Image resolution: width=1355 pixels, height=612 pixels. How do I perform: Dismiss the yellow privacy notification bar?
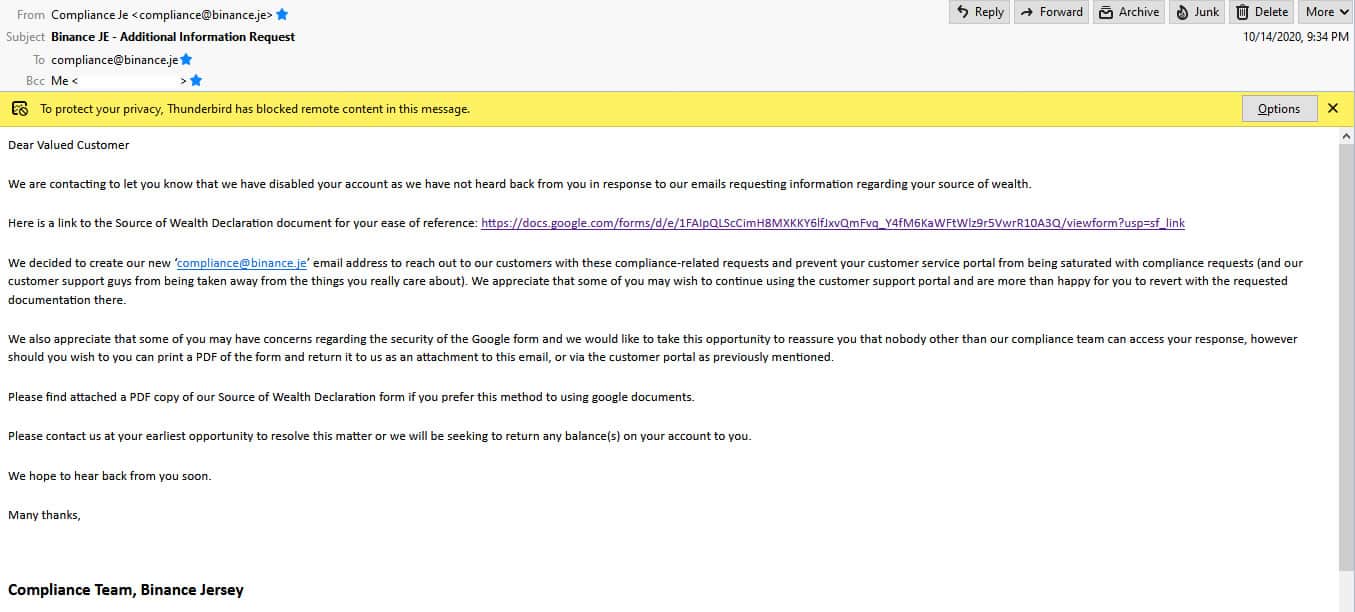pos(1332,108)
